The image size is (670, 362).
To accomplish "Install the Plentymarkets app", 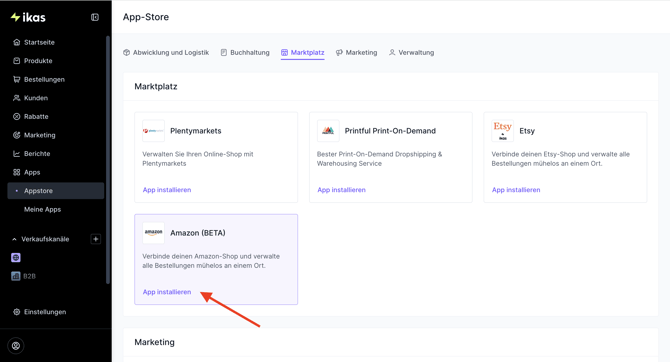I will [x=167, y=190].
